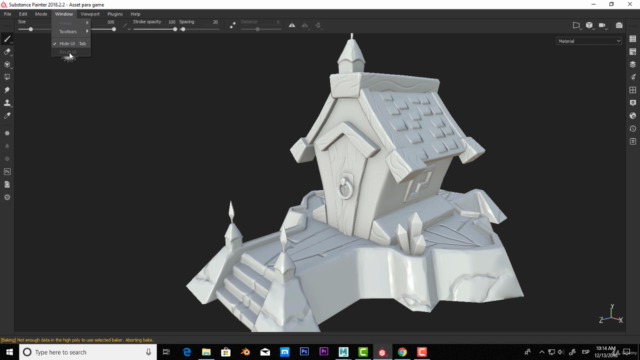Open the Display Settings panel icon
Viewport: 640px width, 360px height.
pos(633,103)
